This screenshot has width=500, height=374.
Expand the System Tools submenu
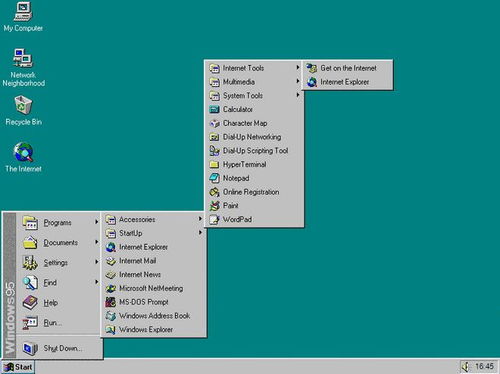254,96
